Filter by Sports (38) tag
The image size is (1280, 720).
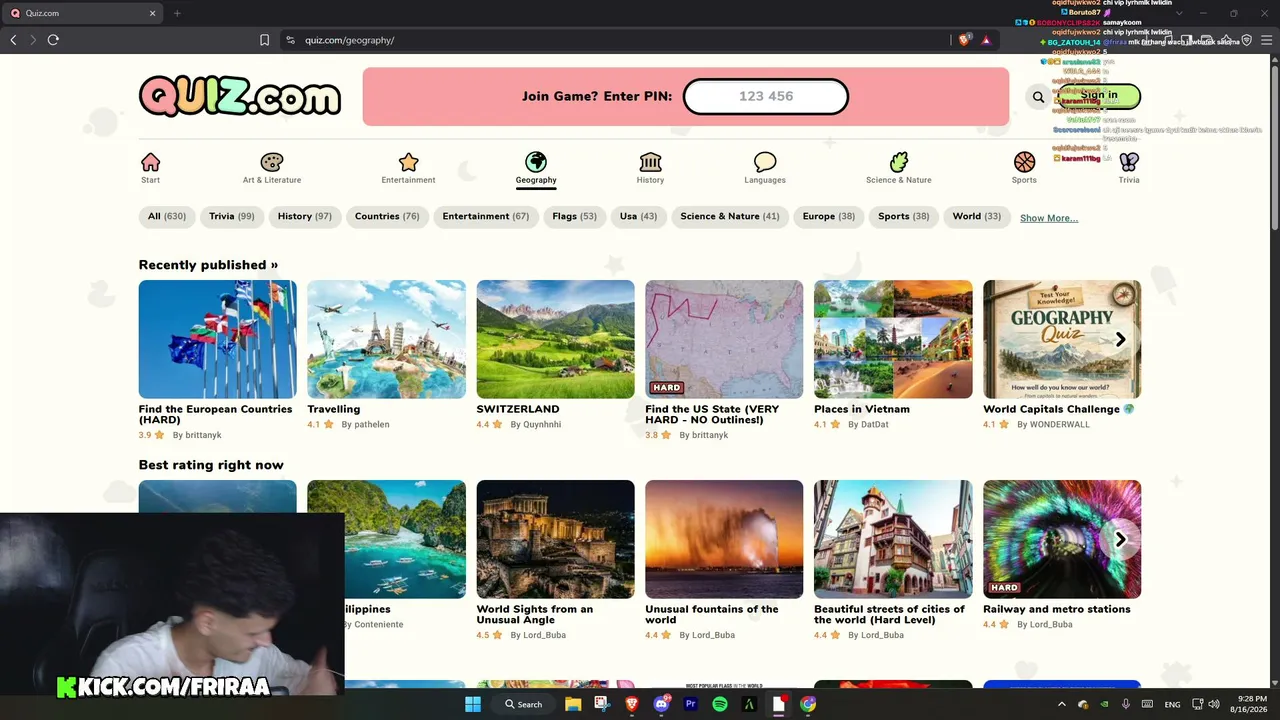[x=904, y=217]
